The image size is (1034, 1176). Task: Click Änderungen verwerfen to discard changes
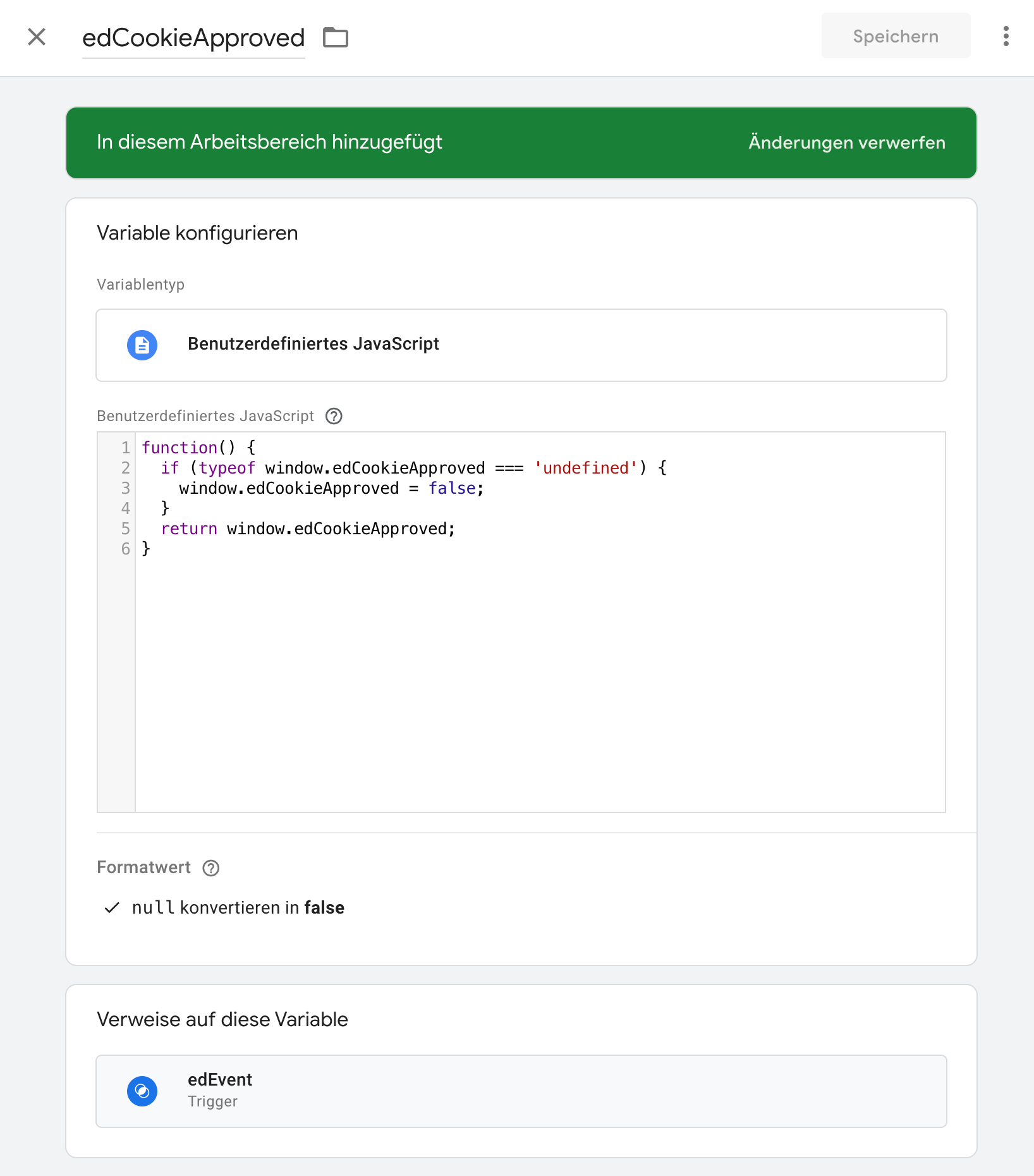846,143
